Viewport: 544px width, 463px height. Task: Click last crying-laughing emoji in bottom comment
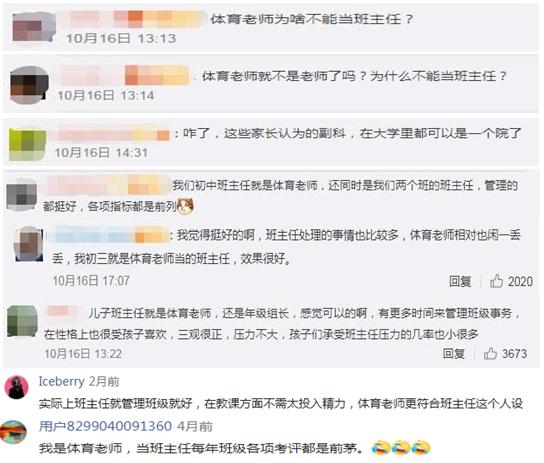click(421, 448)
